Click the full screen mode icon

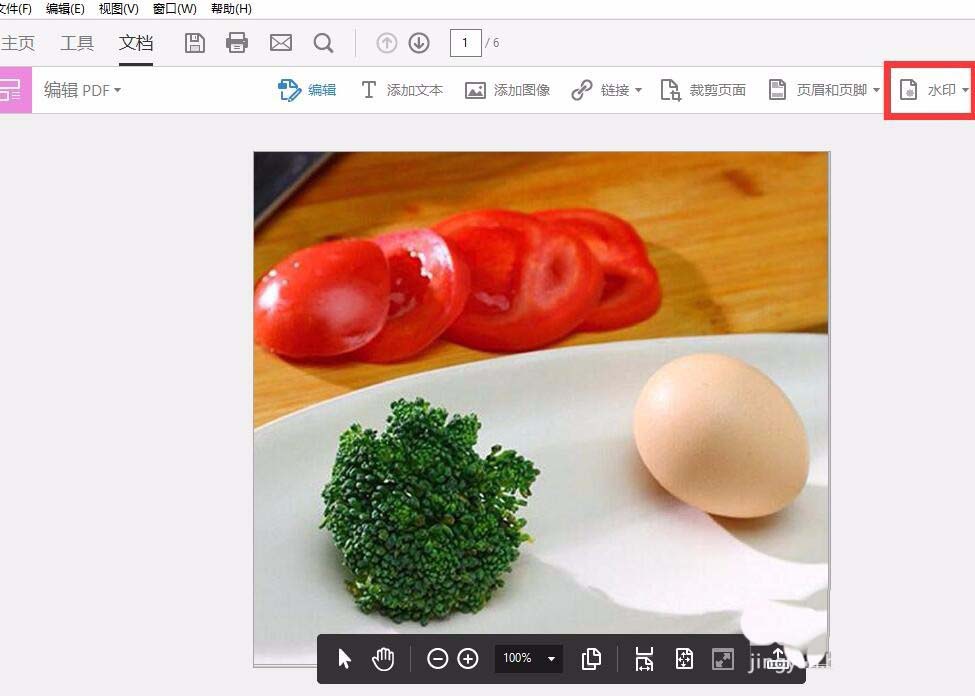[723, 659]
